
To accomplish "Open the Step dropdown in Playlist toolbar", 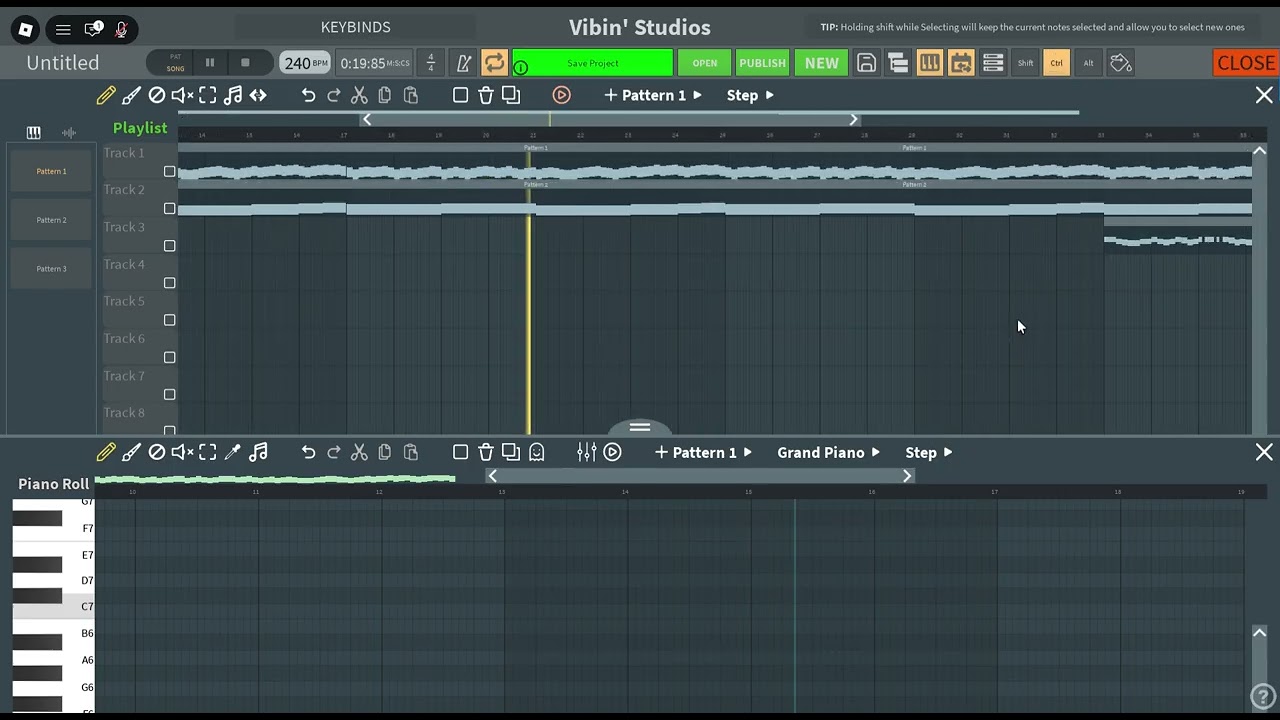I will 750,95.
